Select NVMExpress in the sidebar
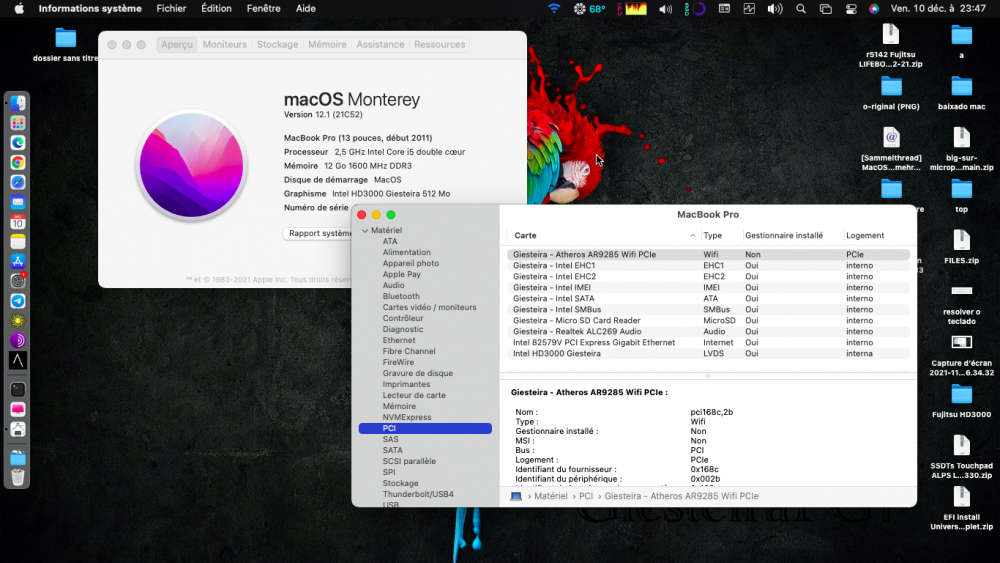Screen dimensions: 1000x563 pyautogui.click(x=407, y=417)
